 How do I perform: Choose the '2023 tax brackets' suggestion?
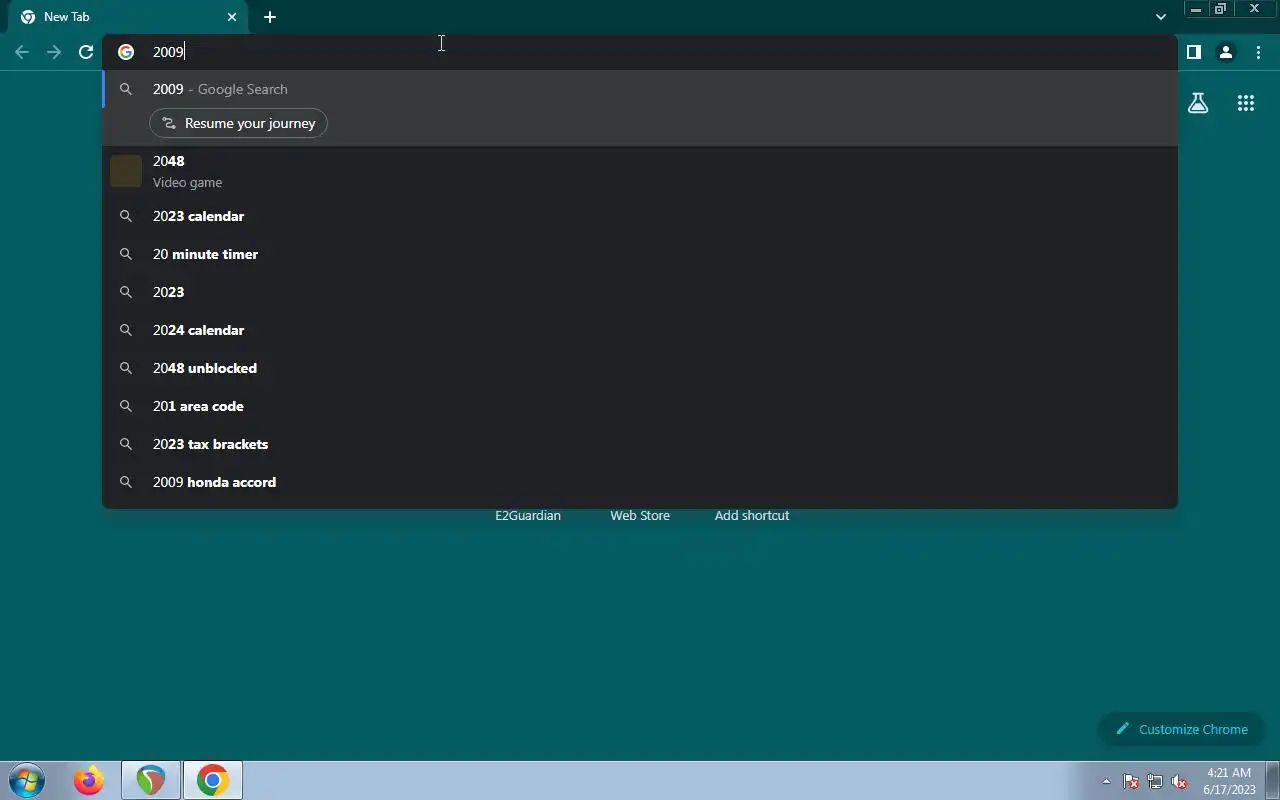tap(640, 444)
